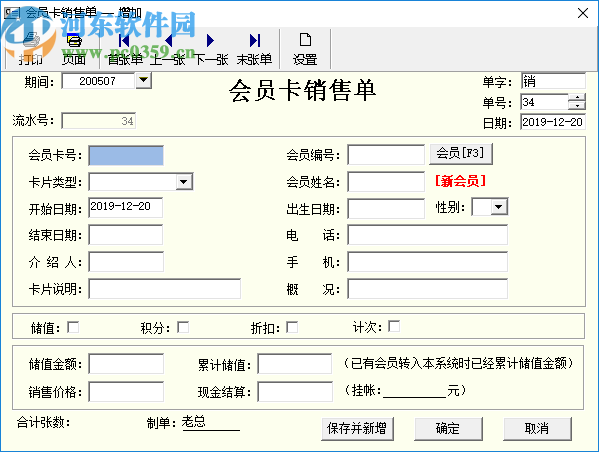Open the Page setup (页面) icon
The width and height of the screenshot is (599, 452).
(x=74, y=49)
